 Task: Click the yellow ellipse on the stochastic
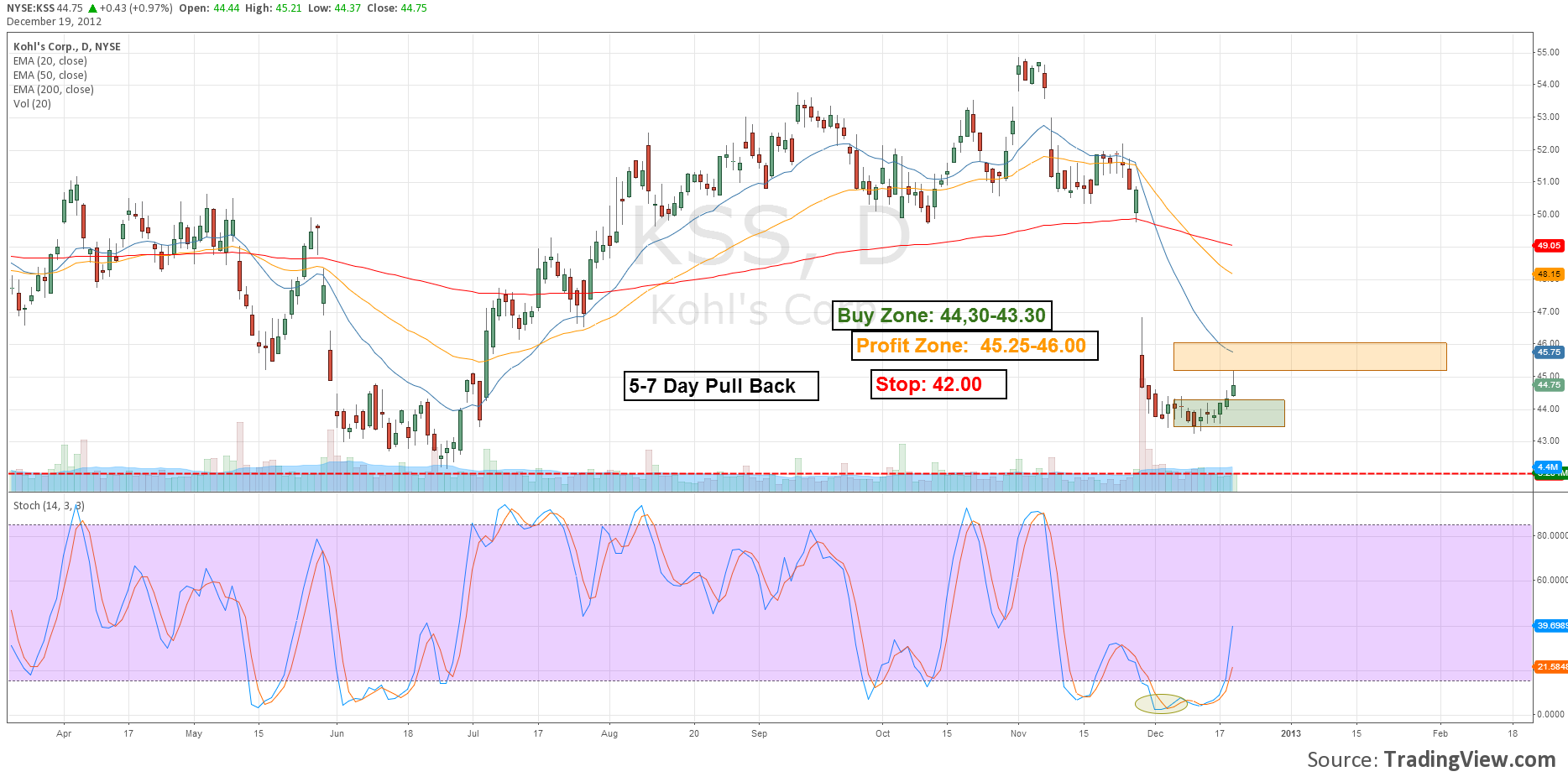[x=1161, y=703]
